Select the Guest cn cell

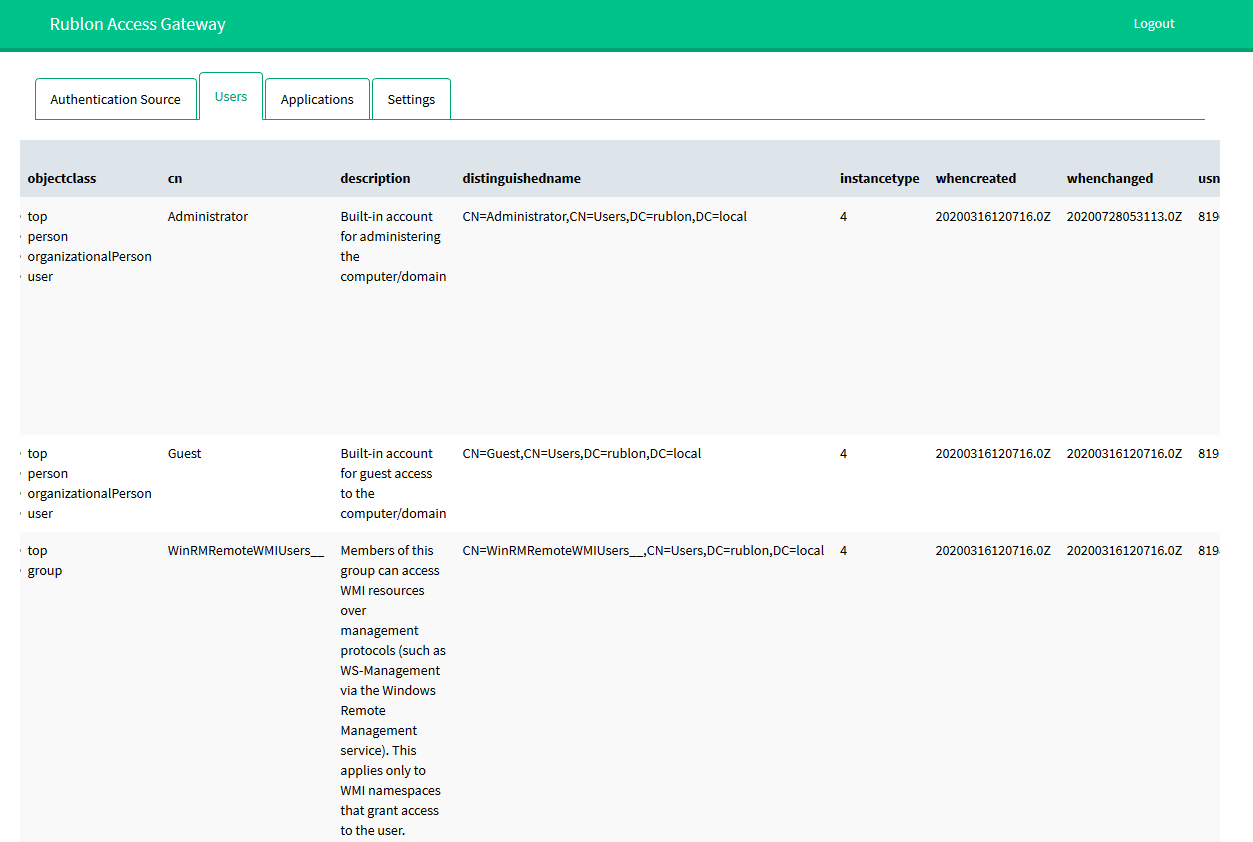185,454
